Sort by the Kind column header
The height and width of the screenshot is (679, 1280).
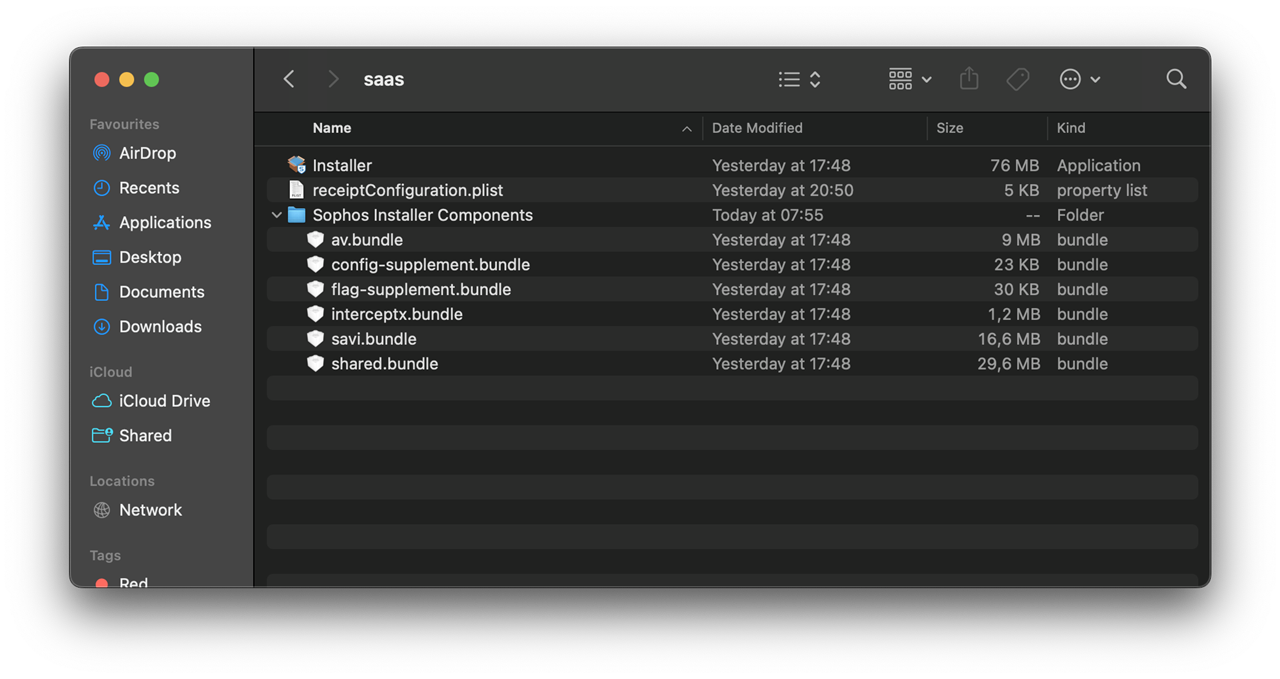(1071, 128)
